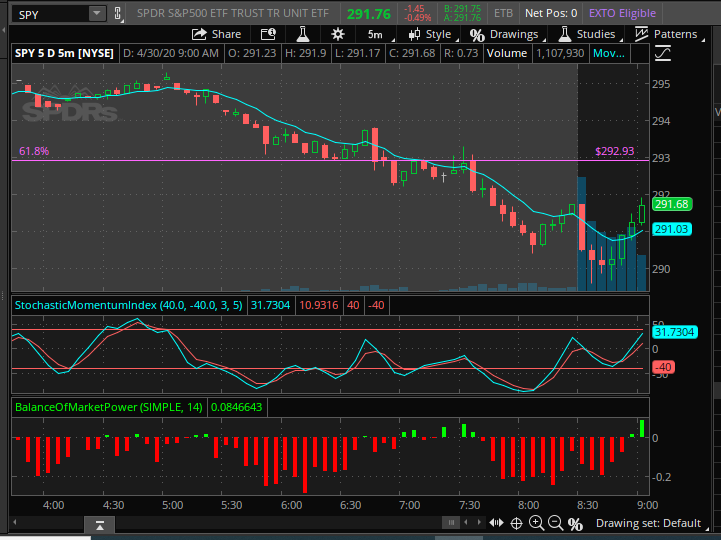Click the StochasticMomentumIndex study title
The height and width of the screenshot is (540, 721).
tap(129, 305)
